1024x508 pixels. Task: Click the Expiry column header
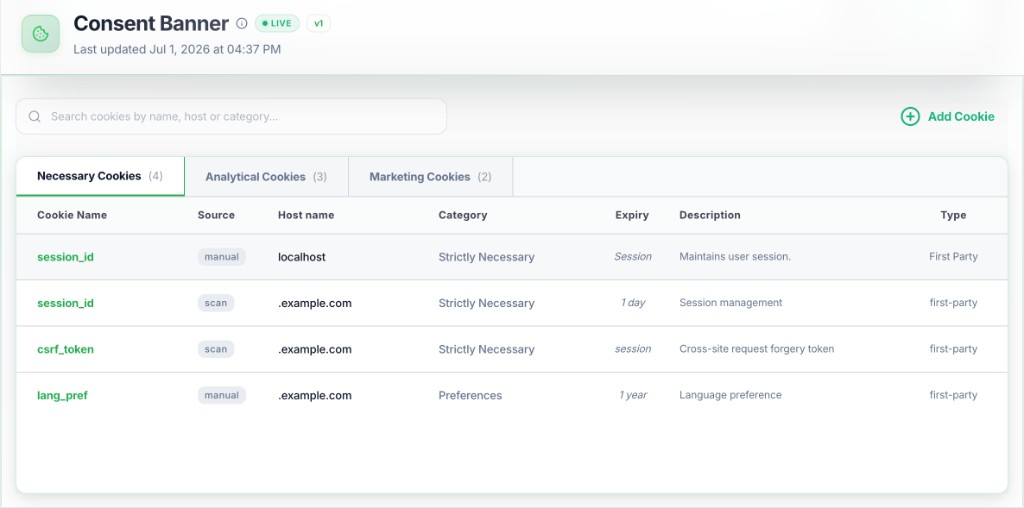tap(632, 215)
